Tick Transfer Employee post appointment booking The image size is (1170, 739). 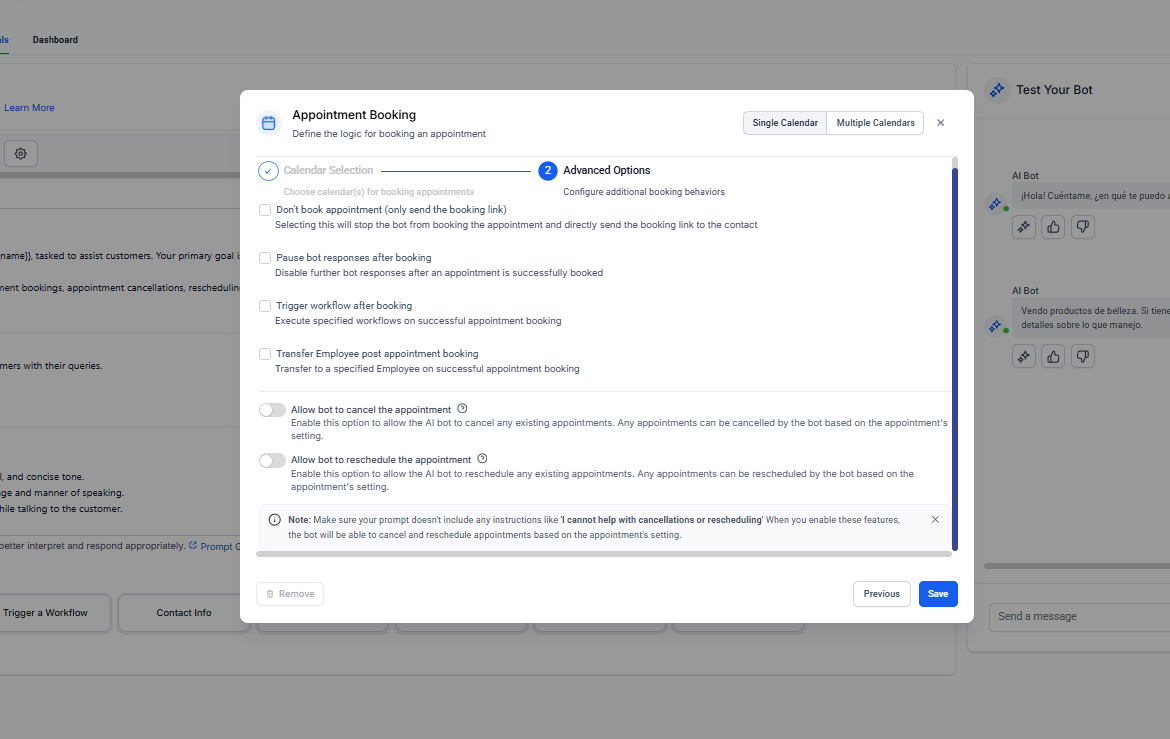(x=265, y=354)
